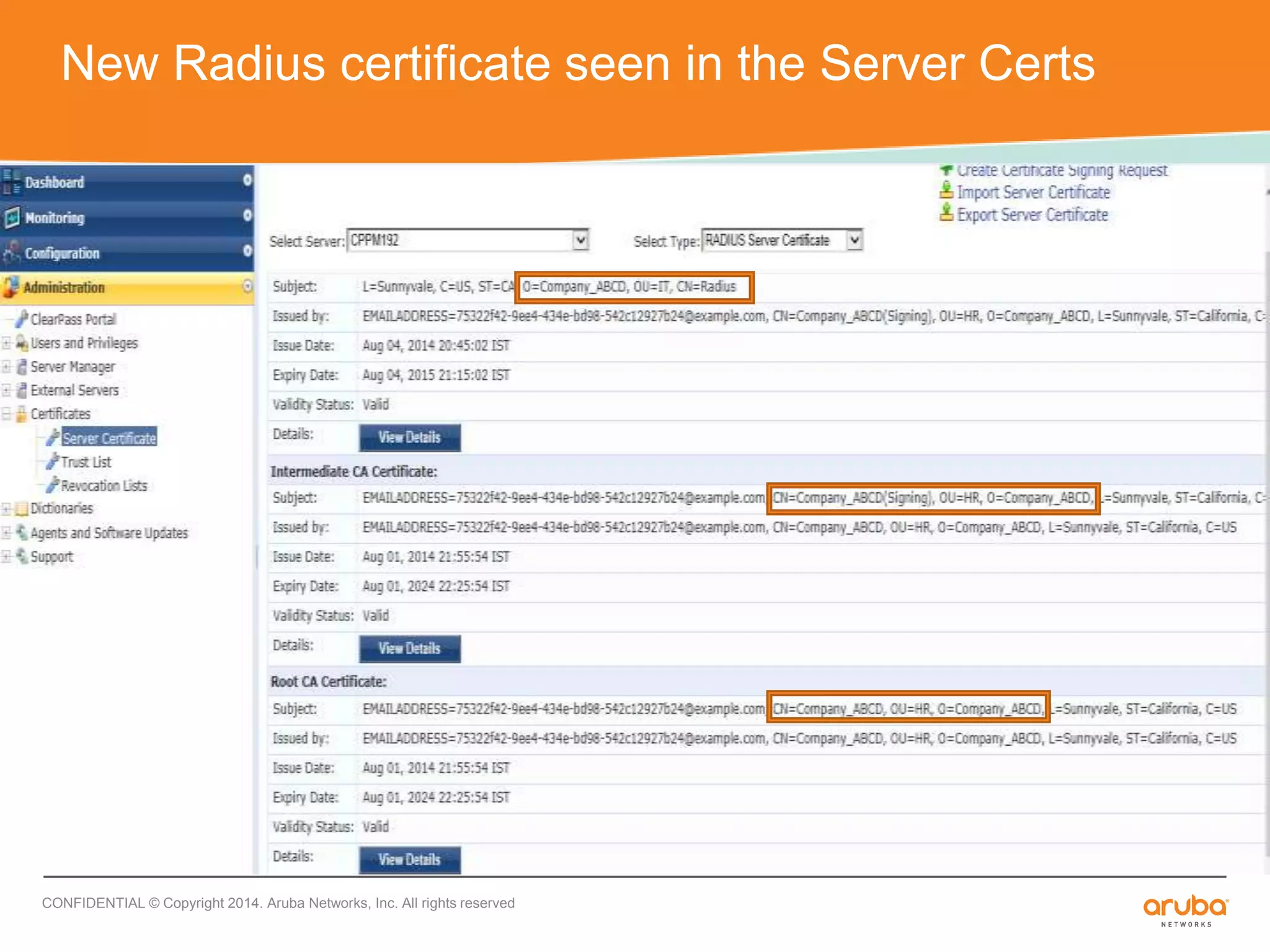Click Import Server Certificate link
1270x952 pixels.
click(x=1033, y=192)
